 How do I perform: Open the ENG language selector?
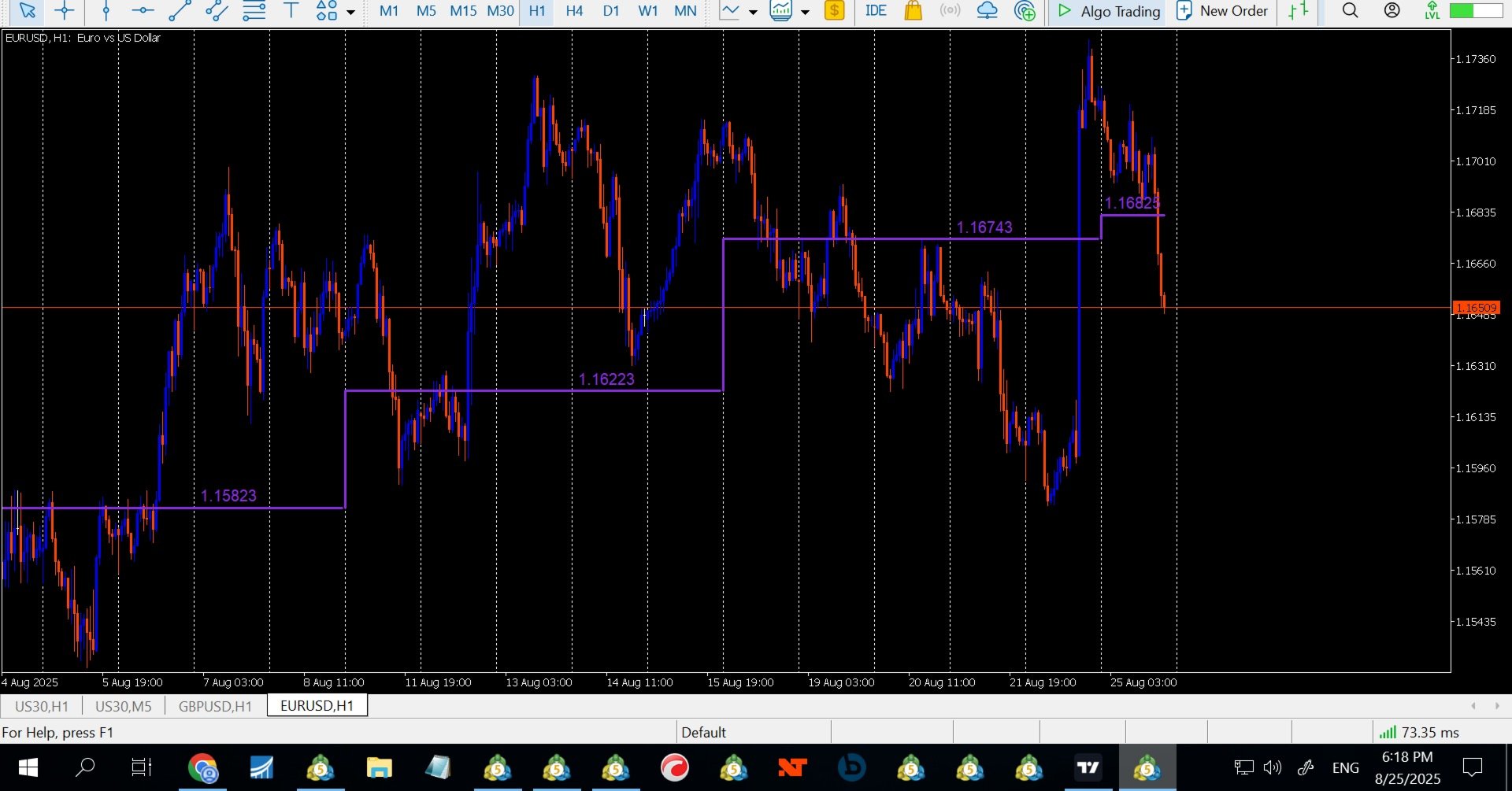1345,767
